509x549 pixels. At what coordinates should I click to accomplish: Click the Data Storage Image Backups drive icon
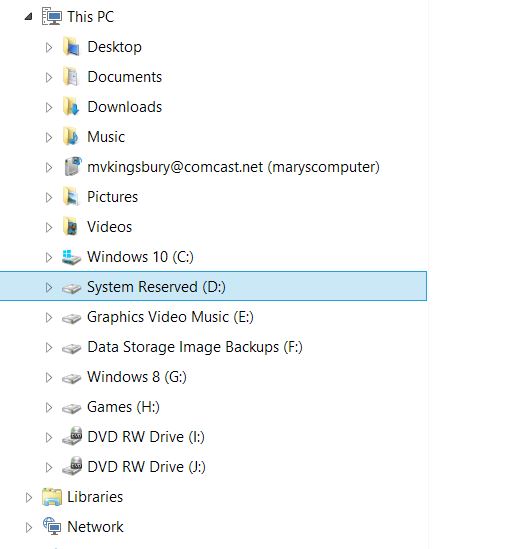coord(71,348)
